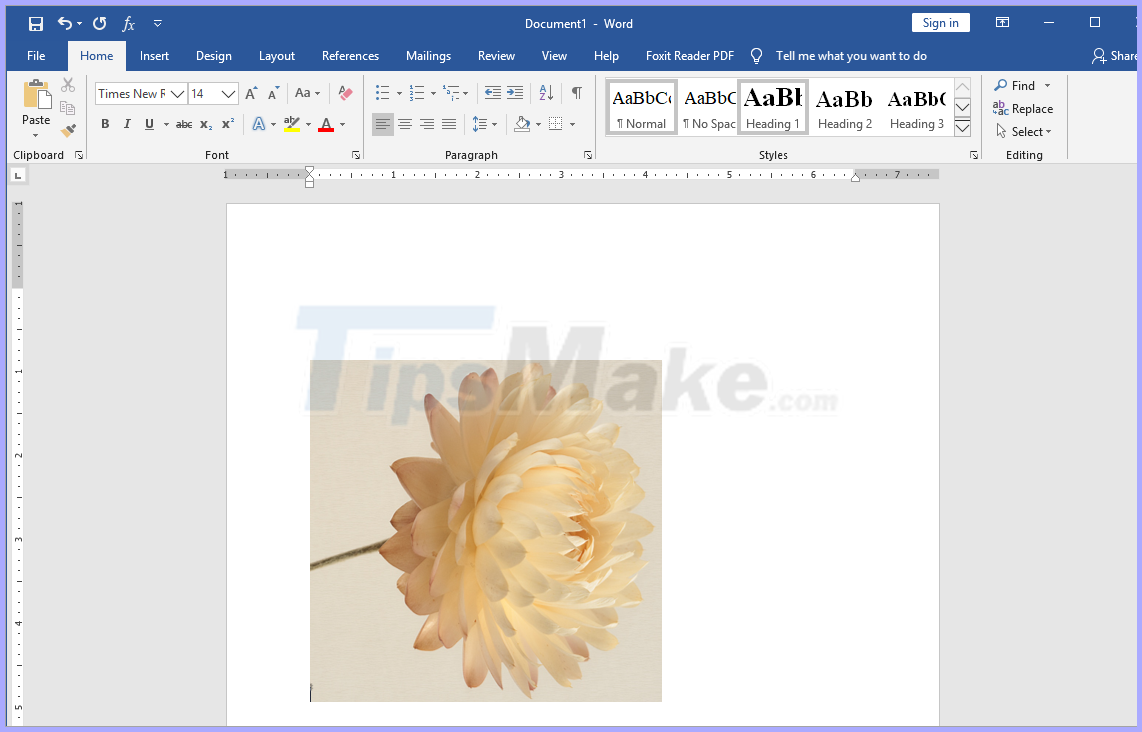The image size is (1142, 732).
Task: Open the Foxit Reader PDF tab
Action: tap(689, 56)
